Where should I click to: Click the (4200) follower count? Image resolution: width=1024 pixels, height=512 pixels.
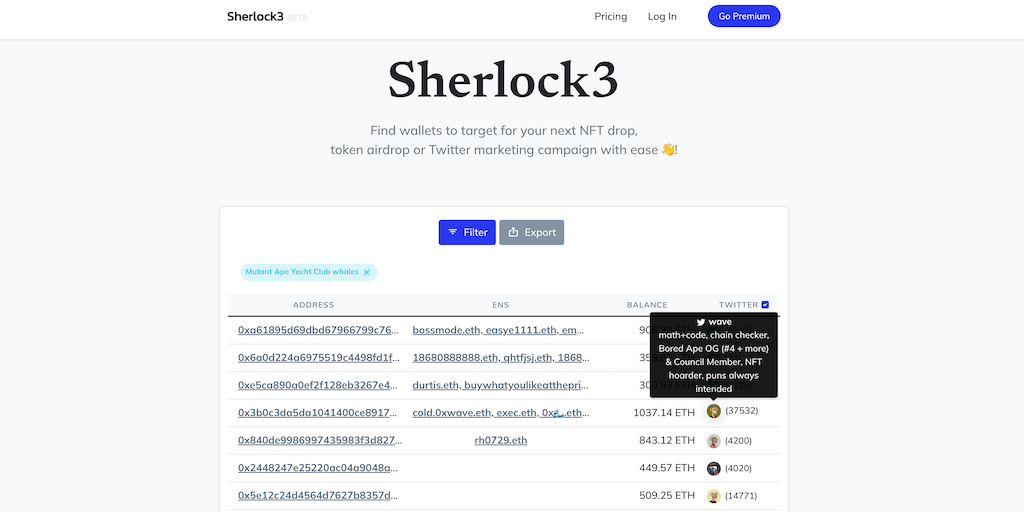tap(738, 441)
